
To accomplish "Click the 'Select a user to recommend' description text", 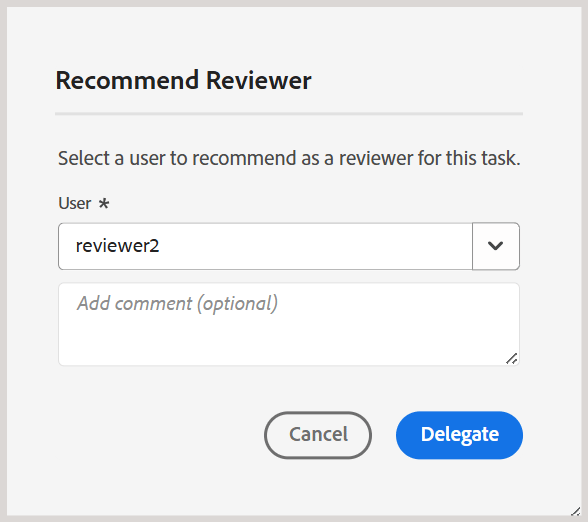I will coord(289,158).
